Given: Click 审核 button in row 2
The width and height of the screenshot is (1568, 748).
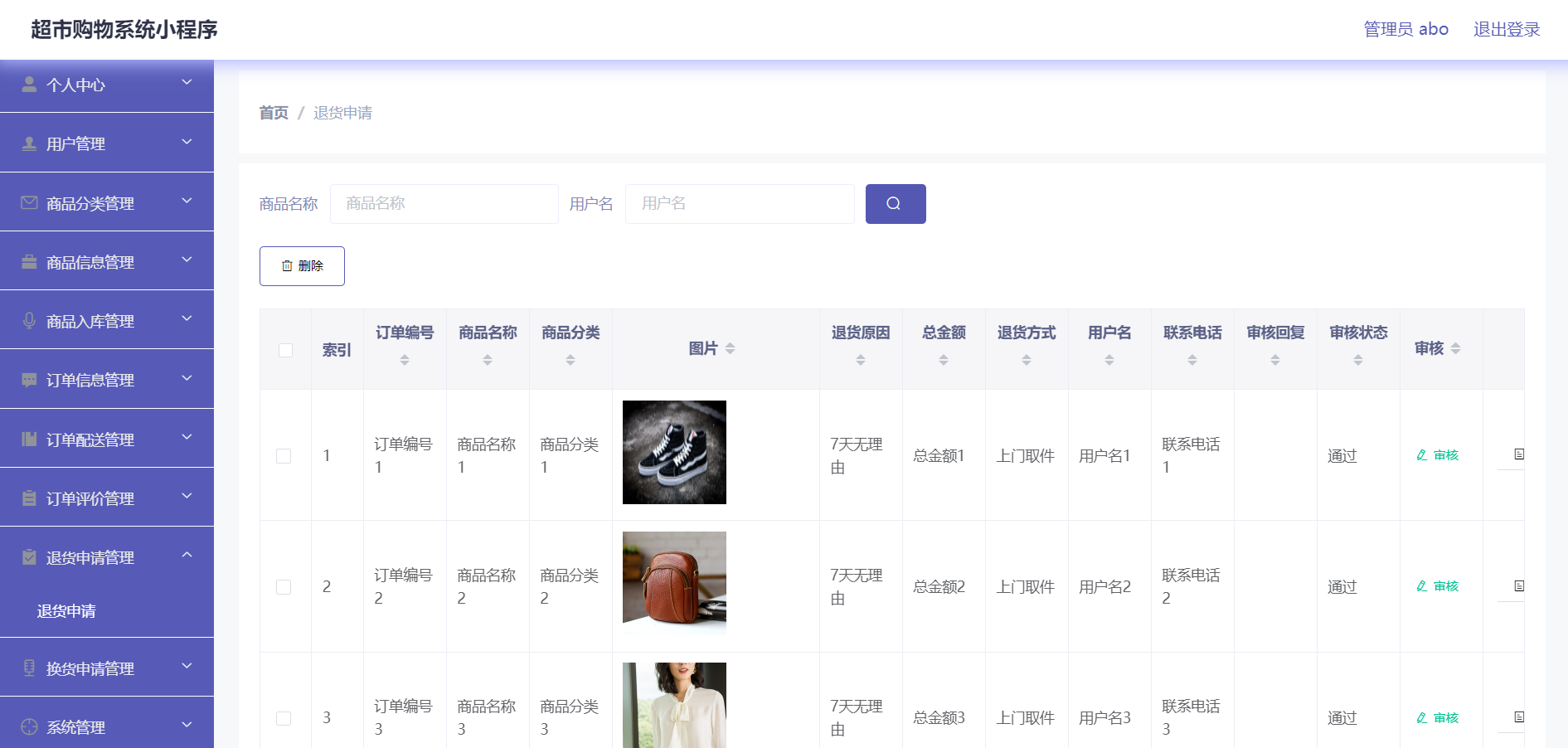Looking at the screenshot, I should point(1438,586).
